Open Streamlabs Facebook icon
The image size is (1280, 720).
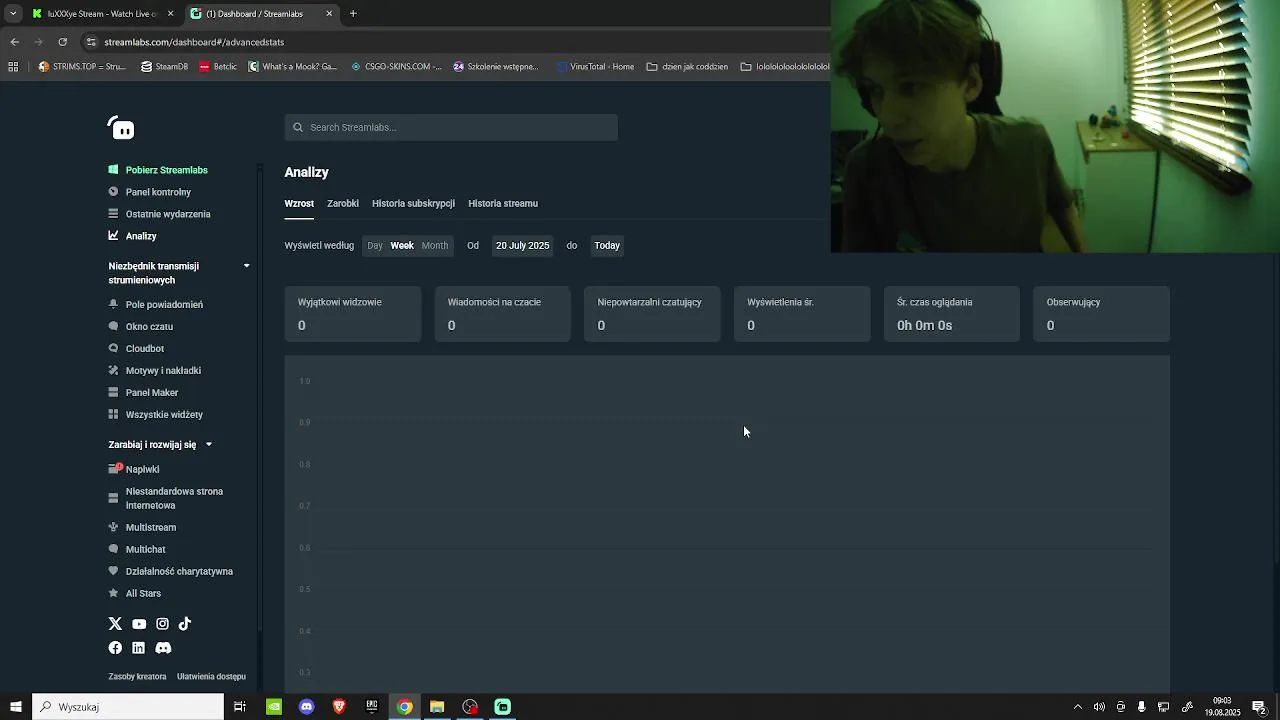click(115, 648)
